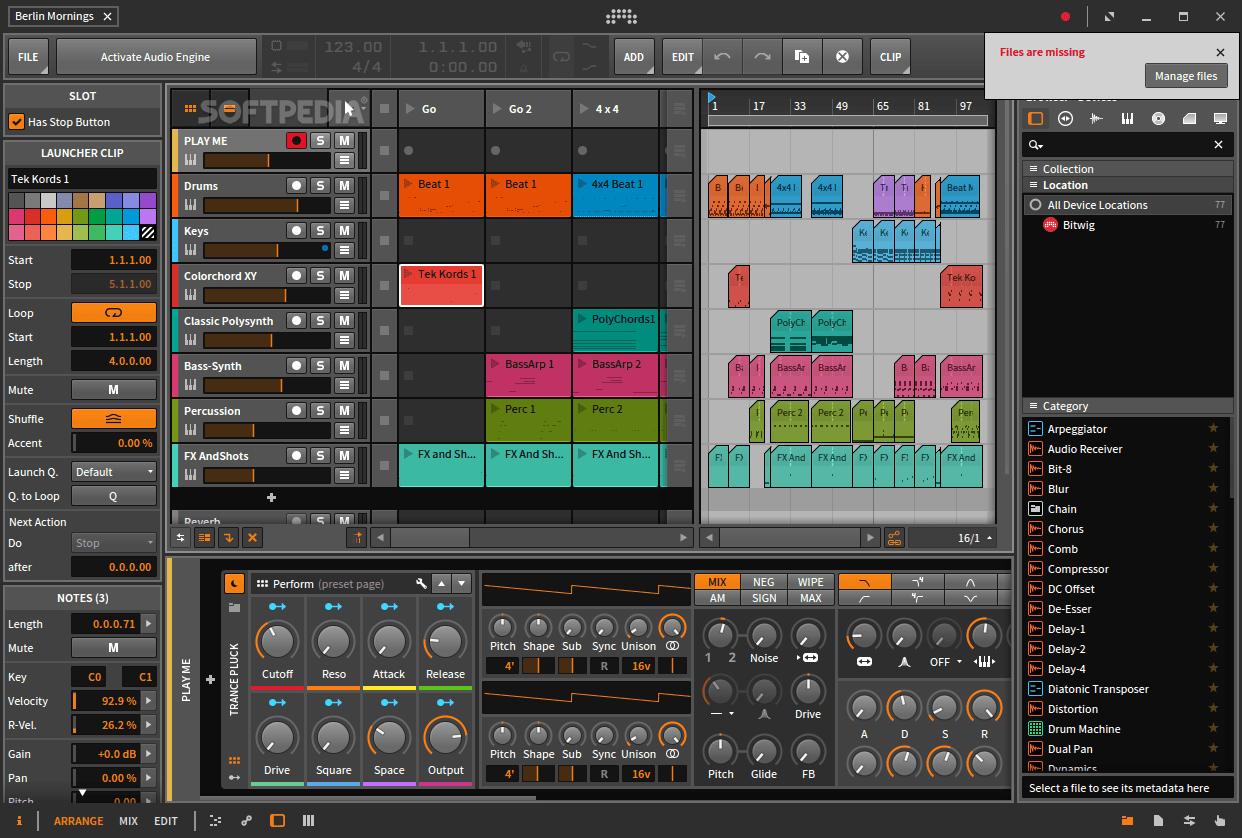Click the duplicate icon in the top toolbar

click(801, 57)
